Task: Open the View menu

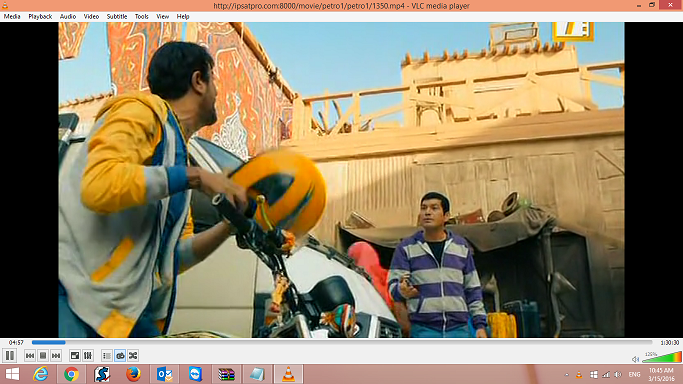Action: (x=162, y=17)
